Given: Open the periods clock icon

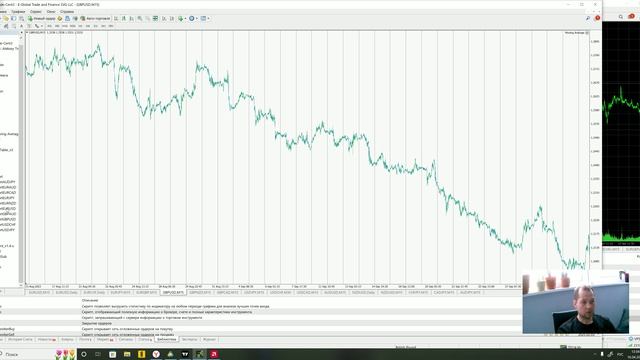Looking at the screenshot, I should 191,18.
